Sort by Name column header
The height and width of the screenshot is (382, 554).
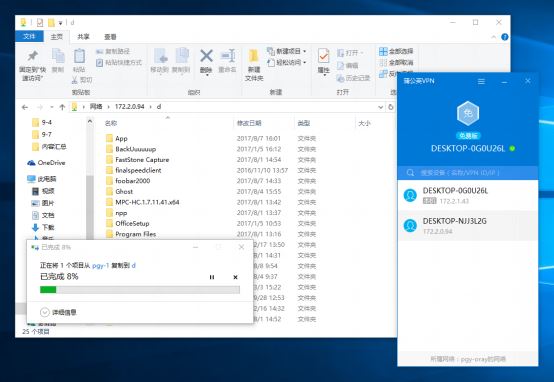coord(111,123)
